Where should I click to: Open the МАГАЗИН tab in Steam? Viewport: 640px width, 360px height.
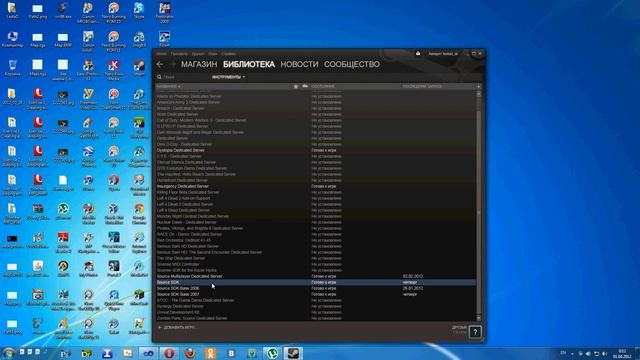pos(199,64)
